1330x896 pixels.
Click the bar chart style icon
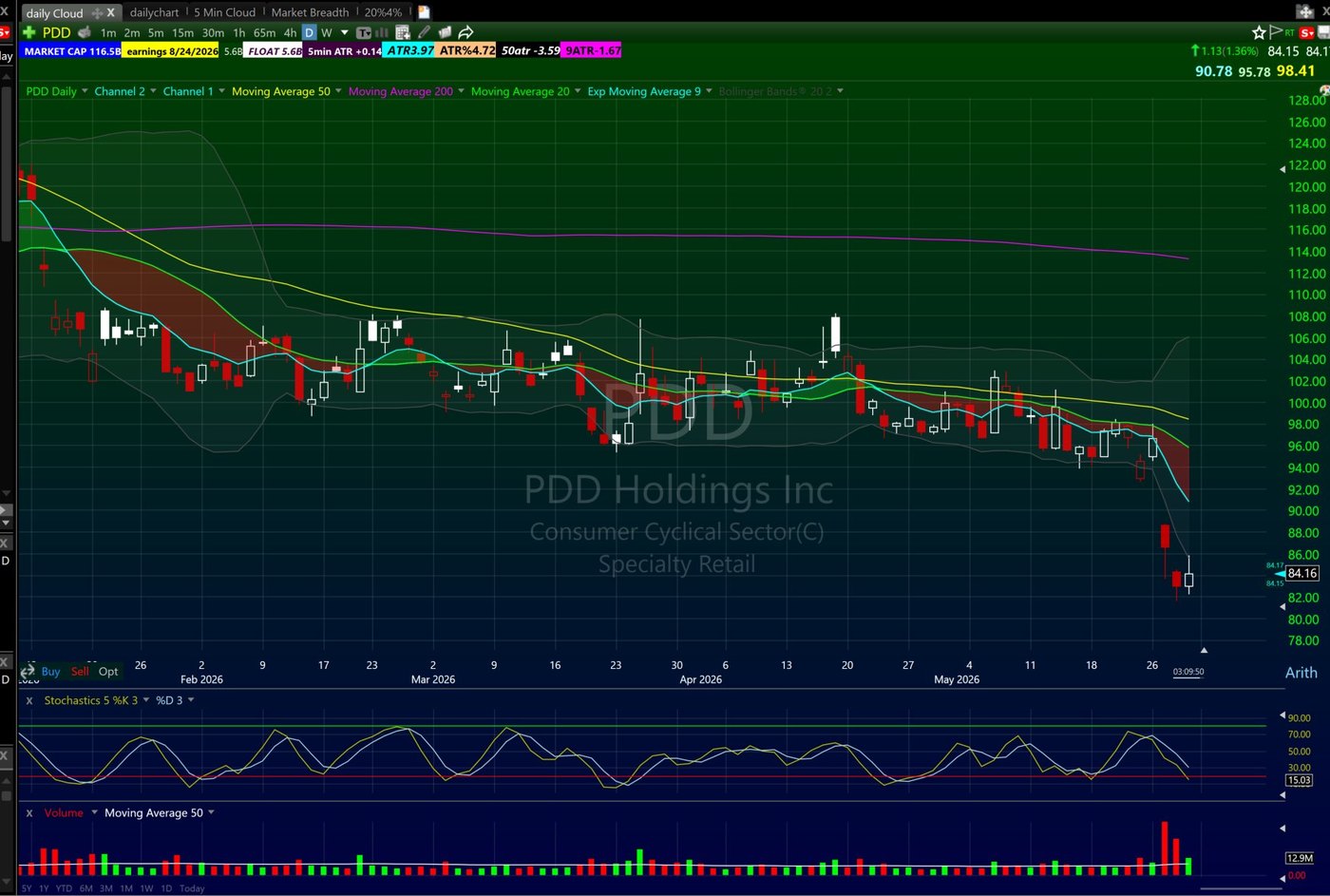click(382, 32)
